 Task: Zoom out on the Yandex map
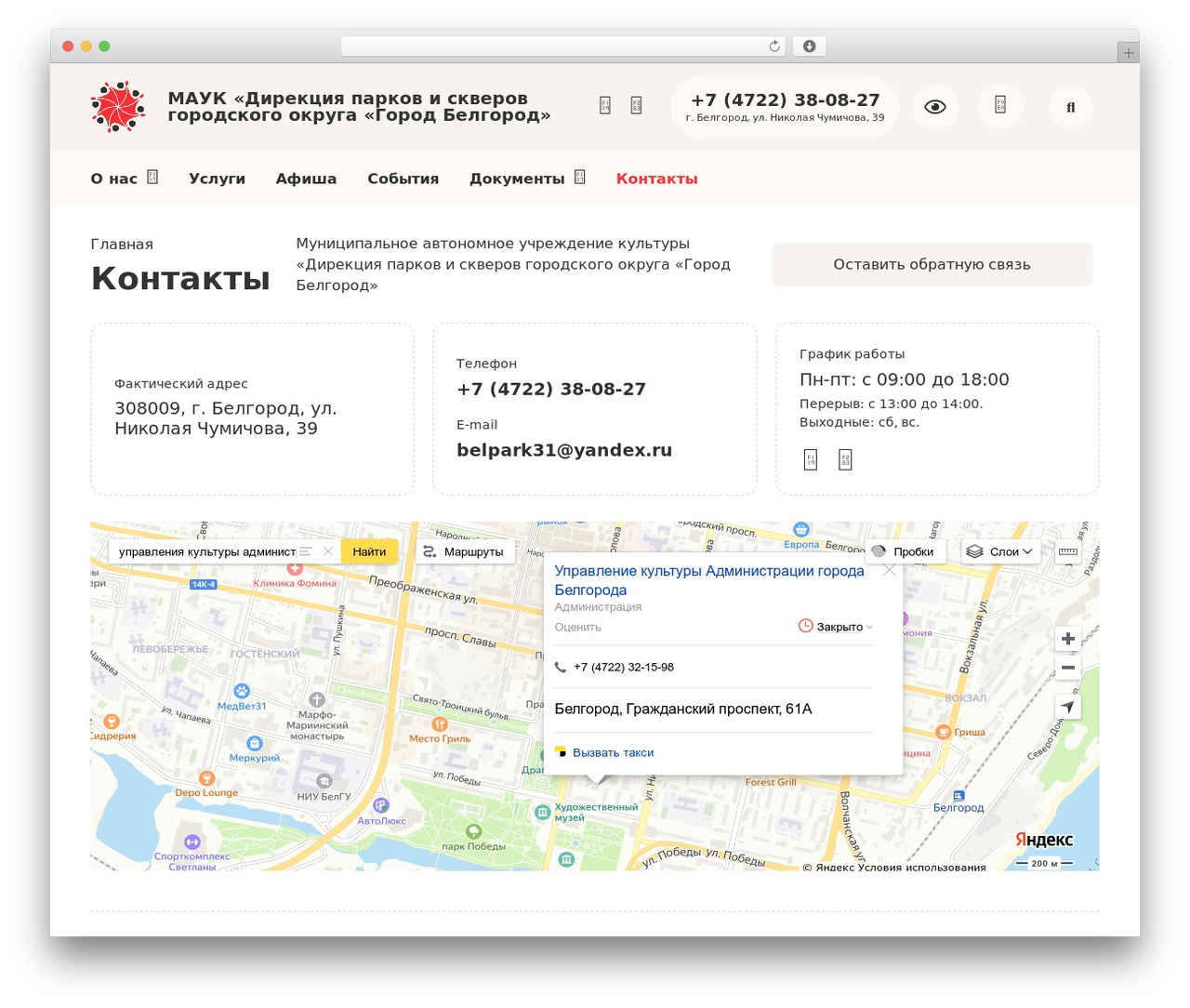(x=1068, y=668)
